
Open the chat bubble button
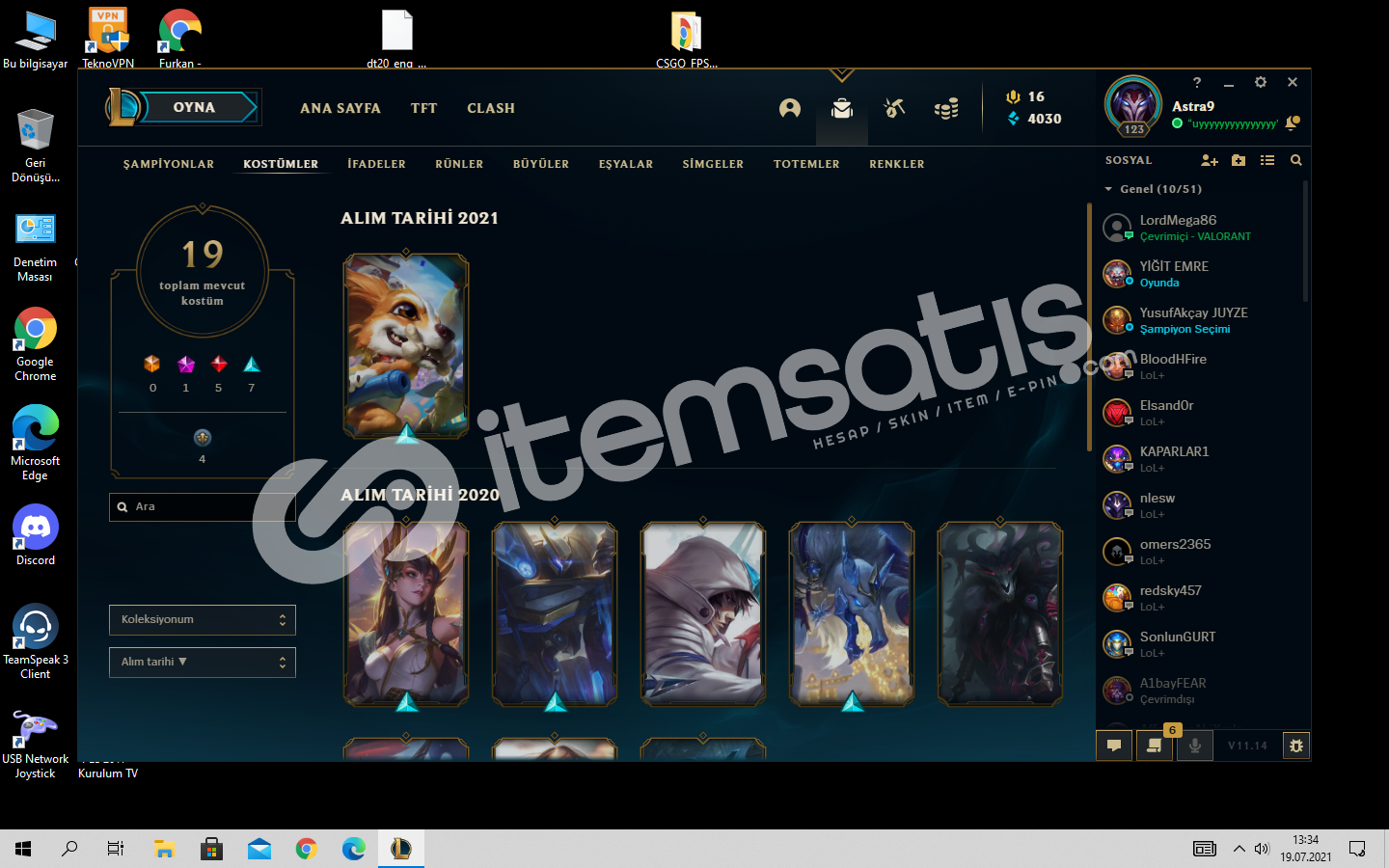[1114, 746]
